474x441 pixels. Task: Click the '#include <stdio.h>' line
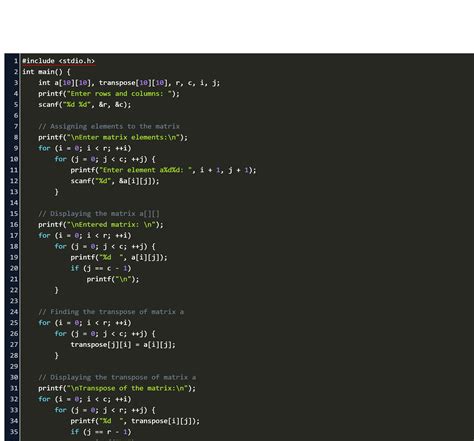pyautogui.click(x=58, y=61)
